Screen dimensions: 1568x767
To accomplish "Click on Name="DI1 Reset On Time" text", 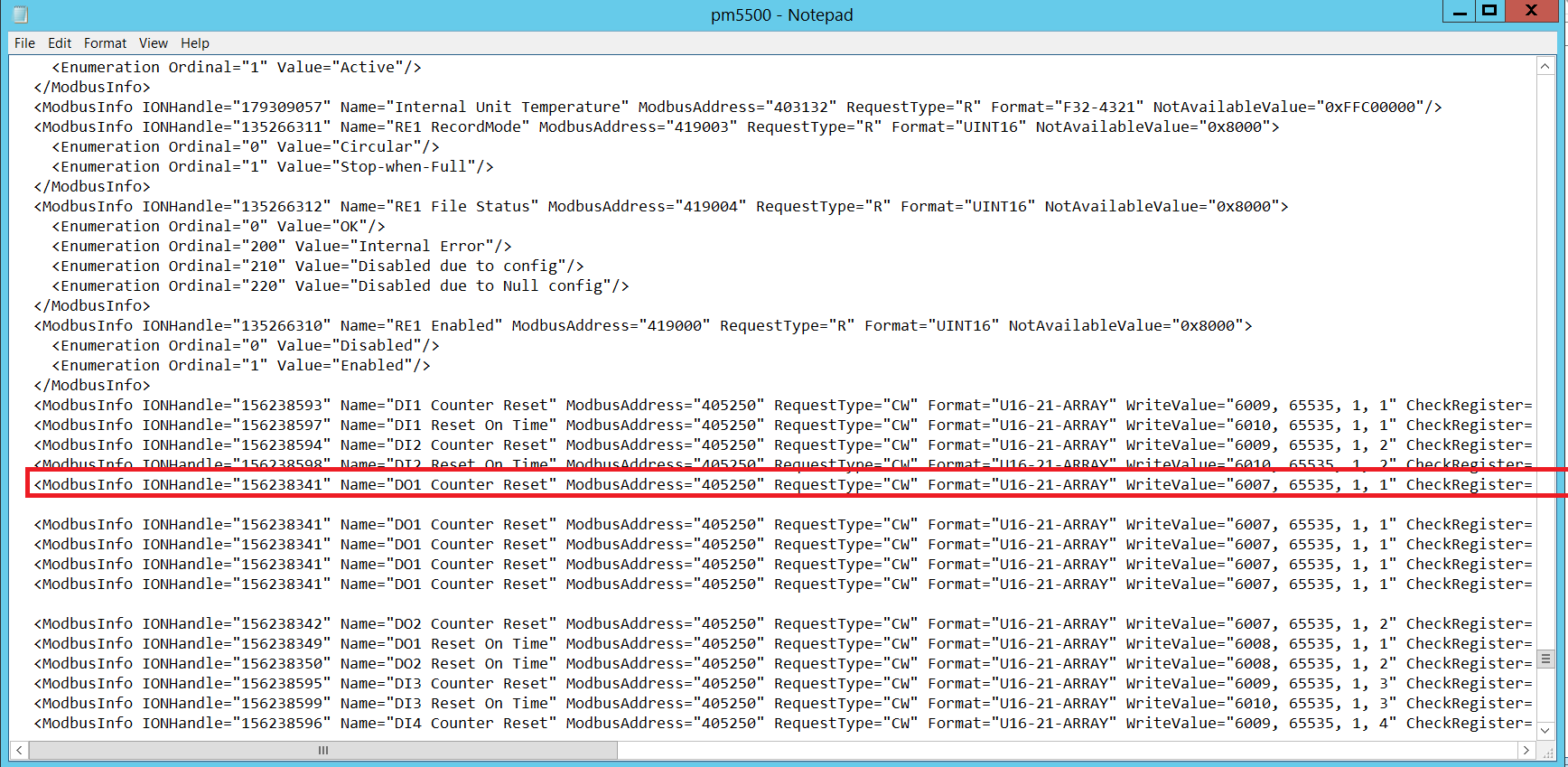I will coord(449,425).
